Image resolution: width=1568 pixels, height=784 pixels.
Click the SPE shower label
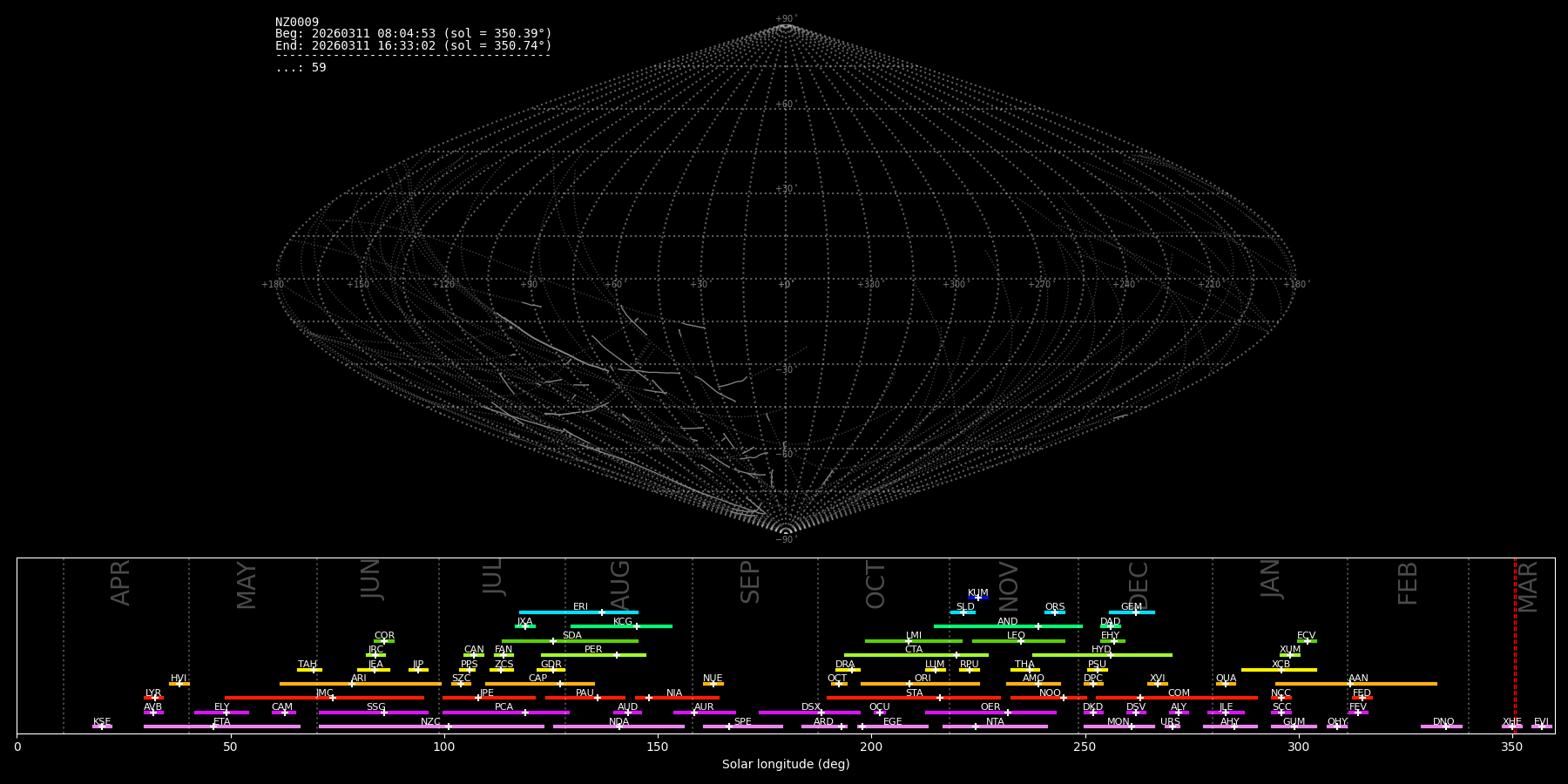pos(742,722)
